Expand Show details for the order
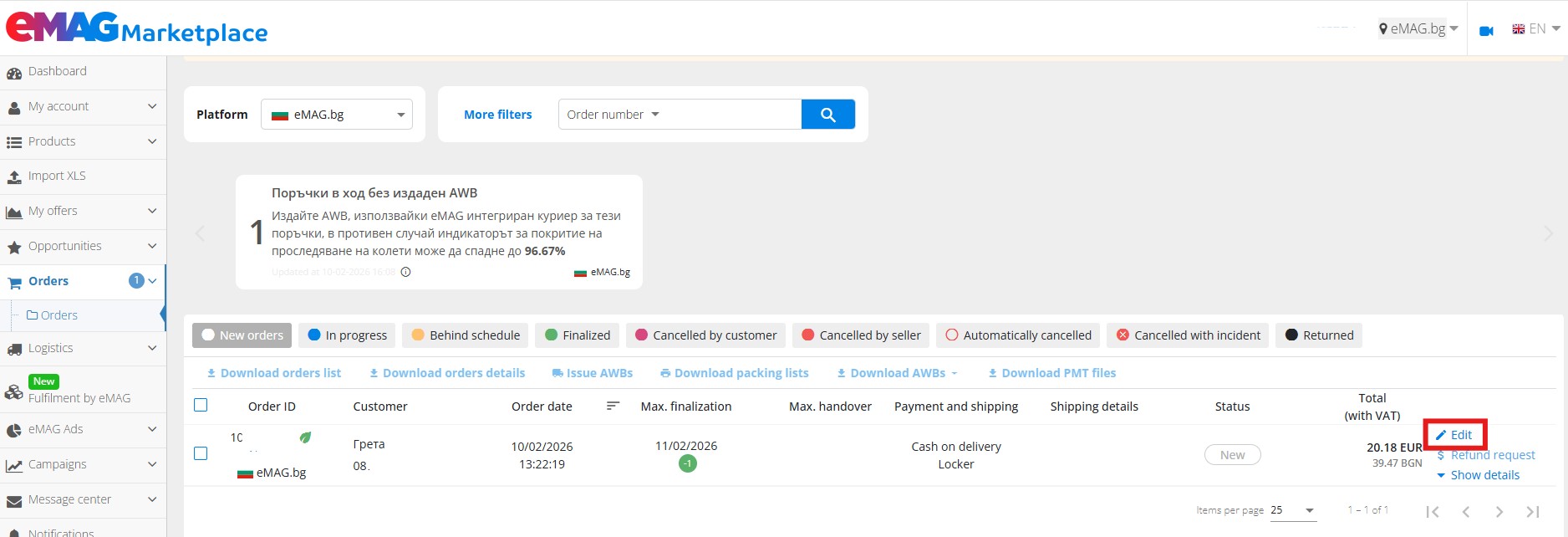1568x537 pixels. click(x=1478, y=475)
